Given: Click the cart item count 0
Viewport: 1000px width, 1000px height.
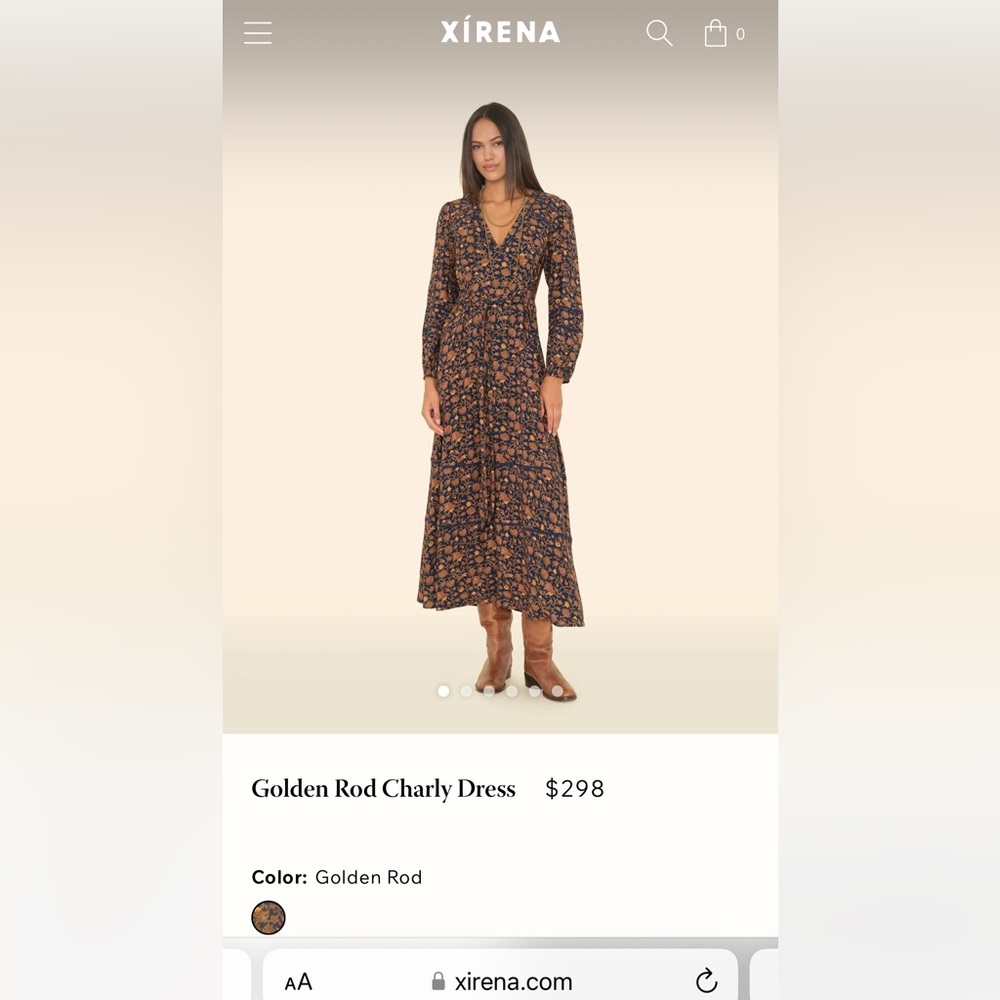Looking at the screenshot, I should 740,34.
